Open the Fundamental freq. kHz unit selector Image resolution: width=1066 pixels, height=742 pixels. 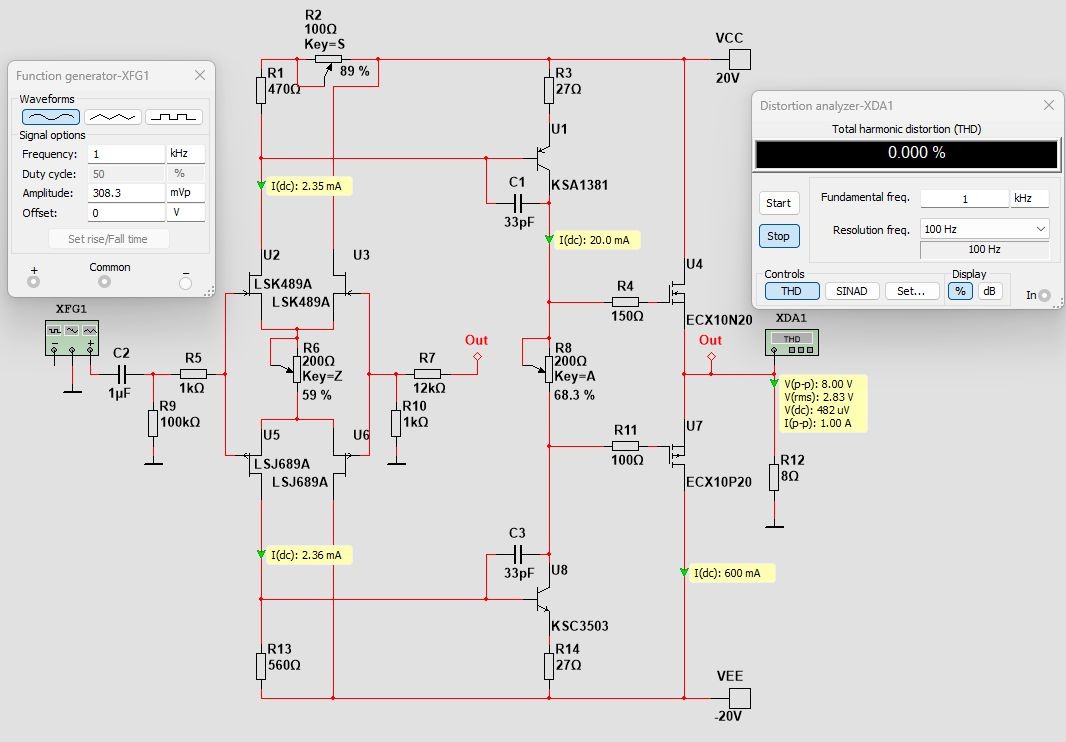(1030, 199)
